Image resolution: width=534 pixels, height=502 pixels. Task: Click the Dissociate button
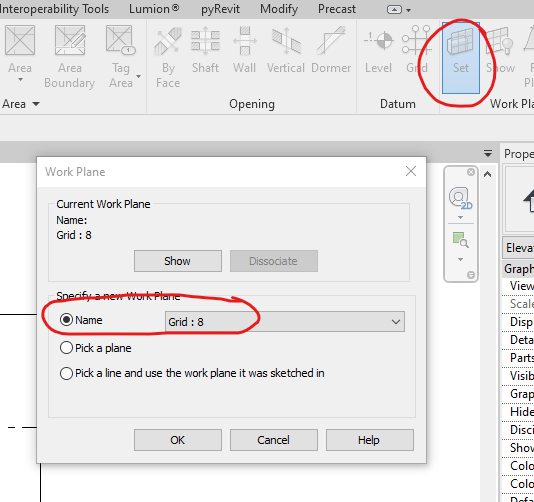pyautogui.click(x=274, y=261)
